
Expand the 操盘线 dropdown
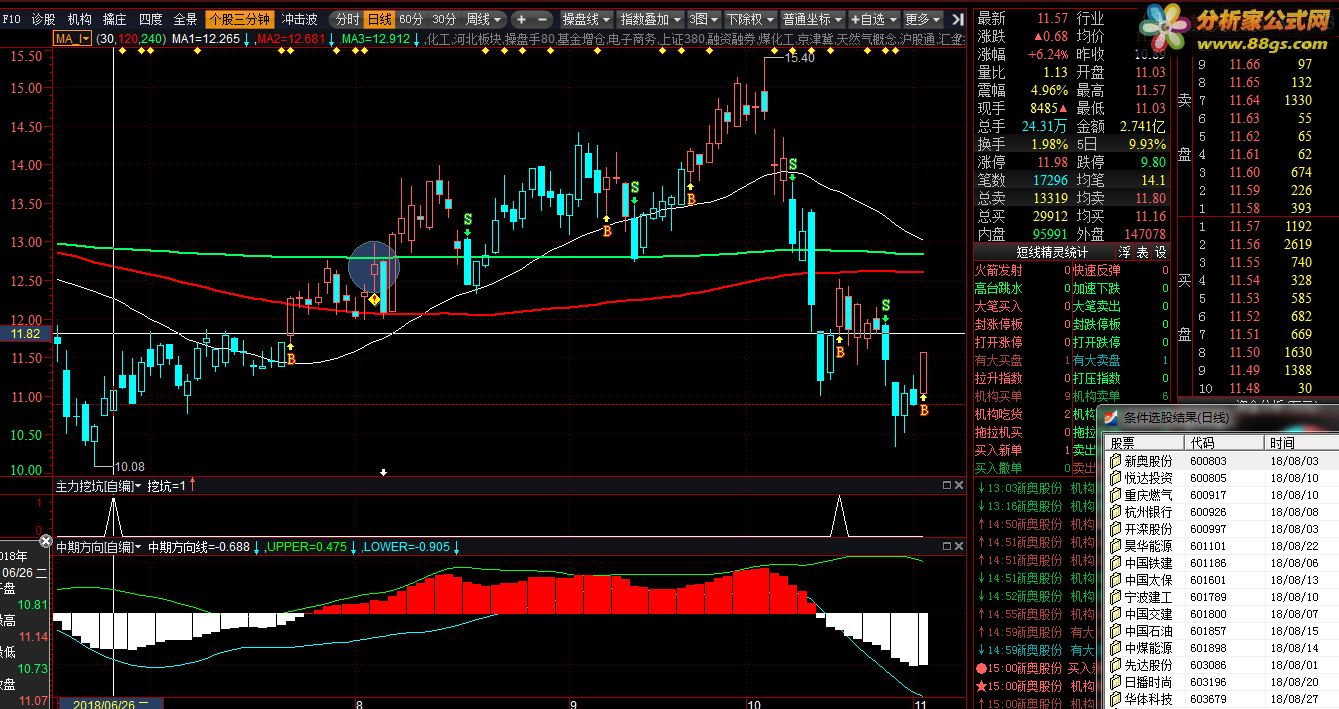click(585, 19)
